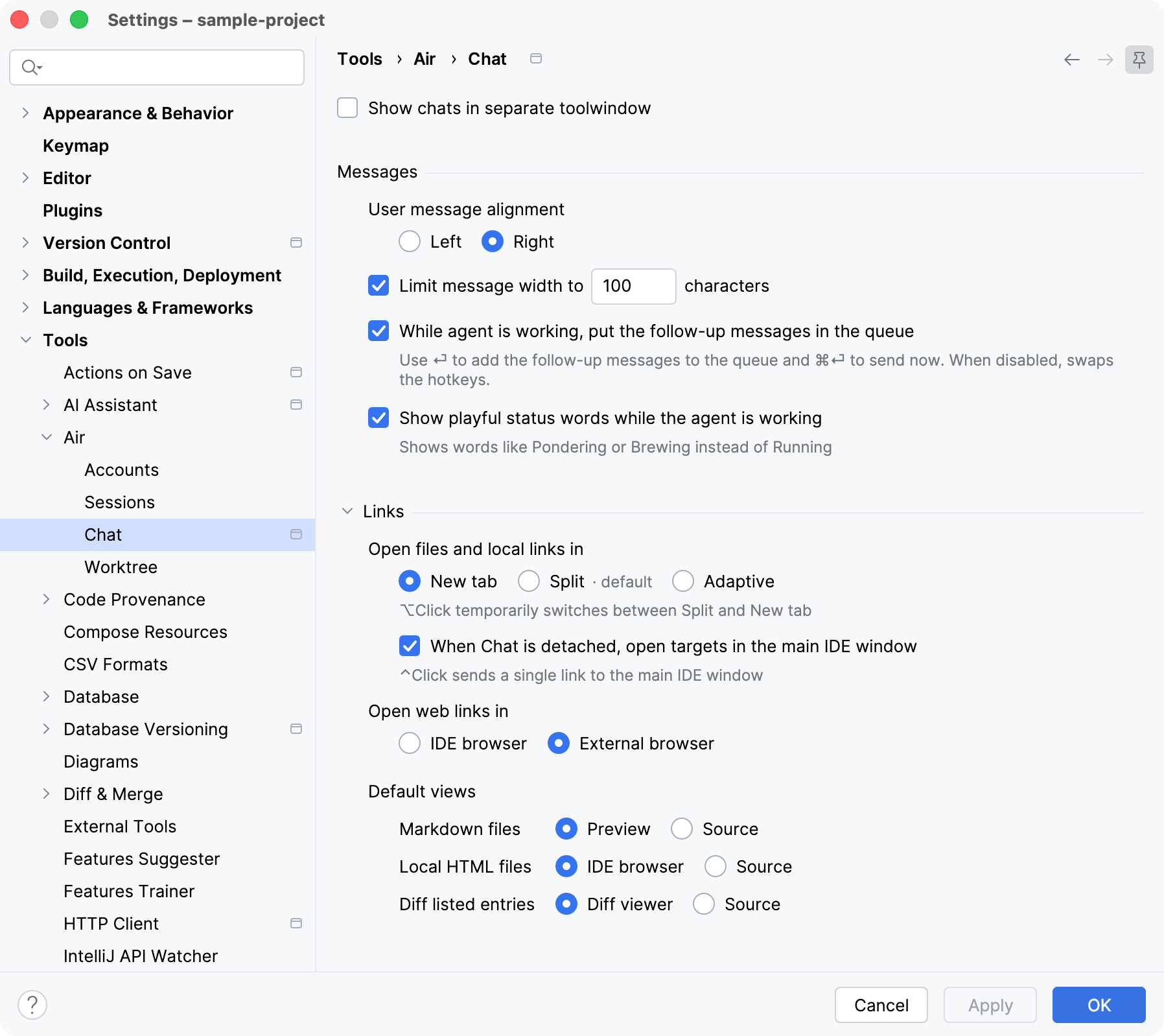Click the project icon on Database Versioning row

pos(296,729)
